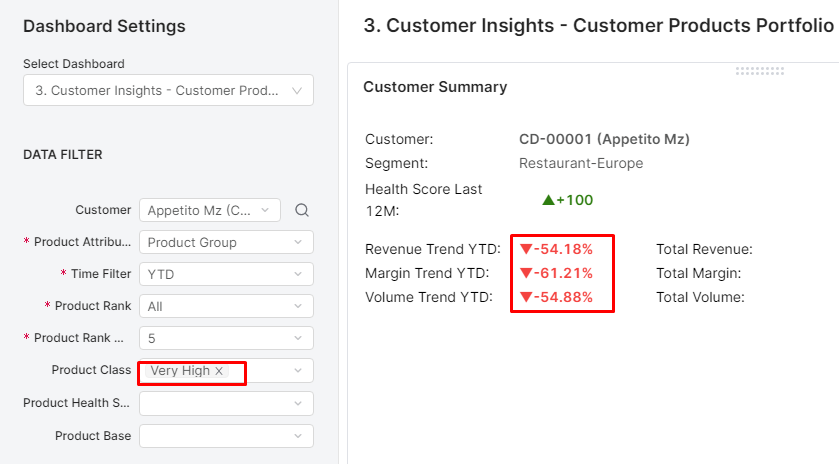The width and height of the screenshot is (839, 464).
Task: Click the customer search magnifier icon
Action: (x=302, y=210)
